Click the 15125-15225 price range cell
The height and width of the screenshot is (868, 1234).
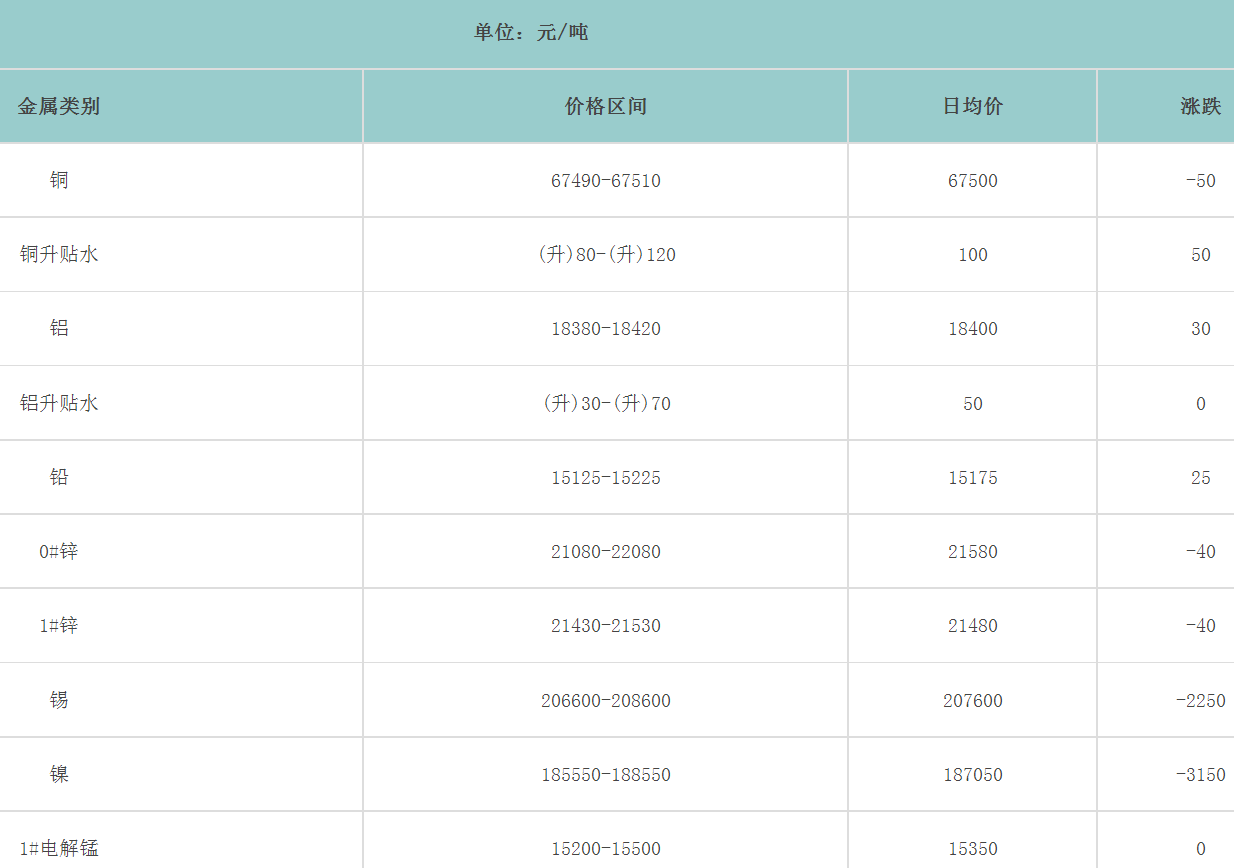tap(606, 478)
